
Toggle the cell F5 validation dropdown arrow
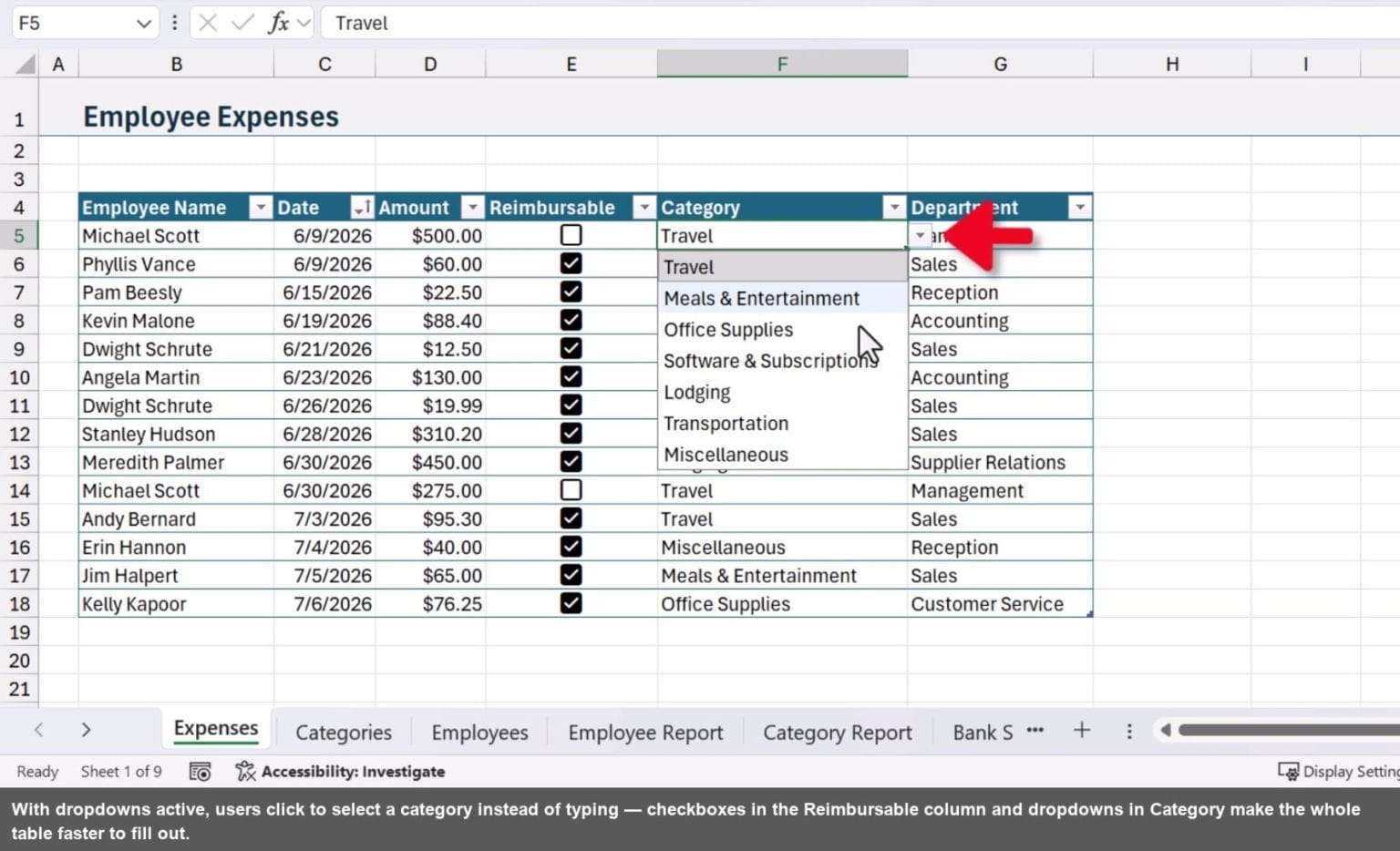coord(921,235)
